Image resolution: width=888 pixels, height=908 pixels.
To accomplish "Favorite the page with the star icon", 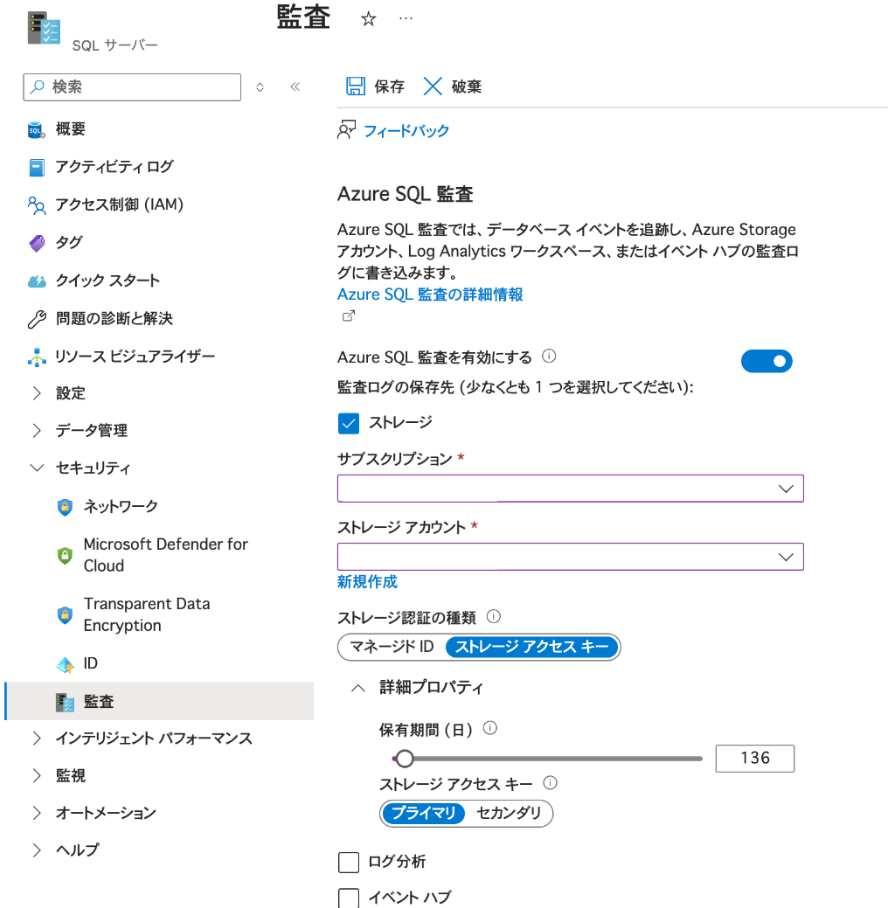I will [x=368, y=19].
